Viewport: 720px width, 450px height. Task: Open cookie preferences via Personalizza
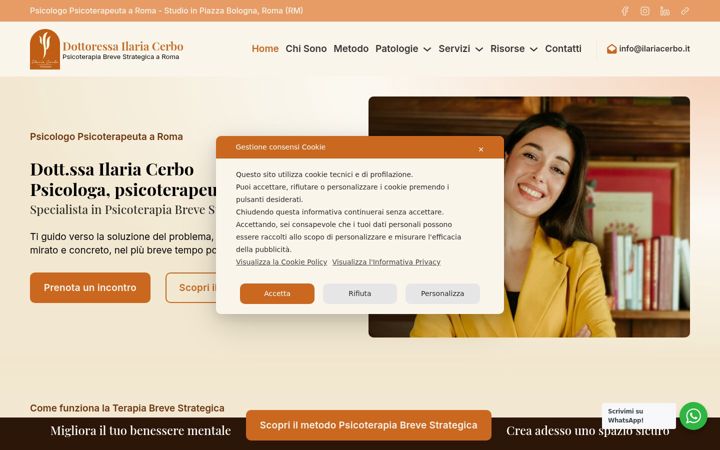point(442,293)
